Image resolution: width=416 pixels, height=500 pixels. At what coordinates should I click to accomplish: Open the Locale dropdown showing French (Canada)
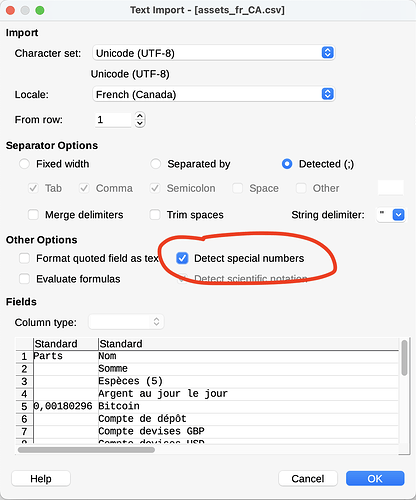pyautogui.click(x=213, y=94)
